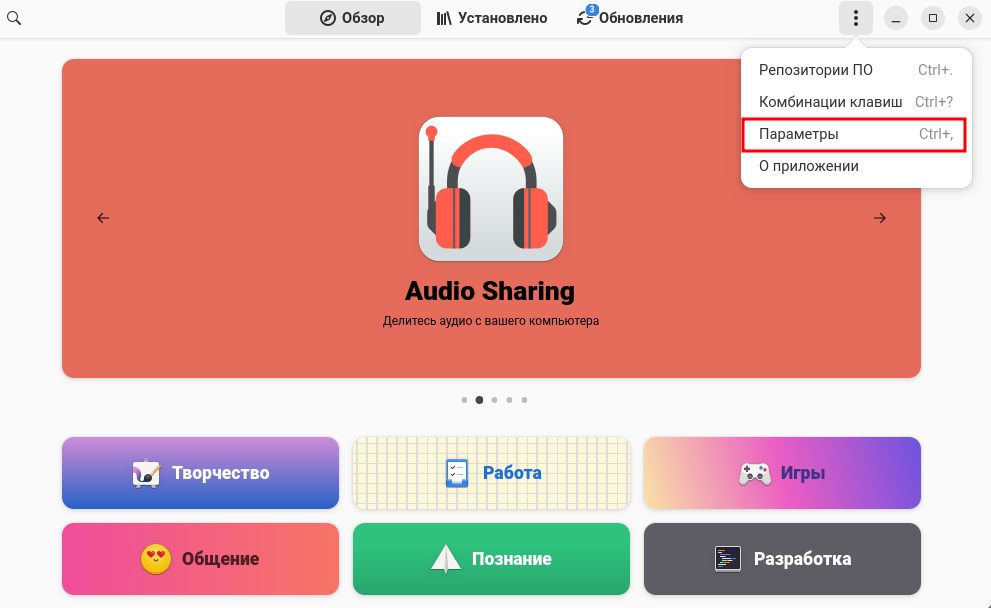Click the paper plane icon in Познание
Viewport: 991px width, 608px height.
coord(445,559)
